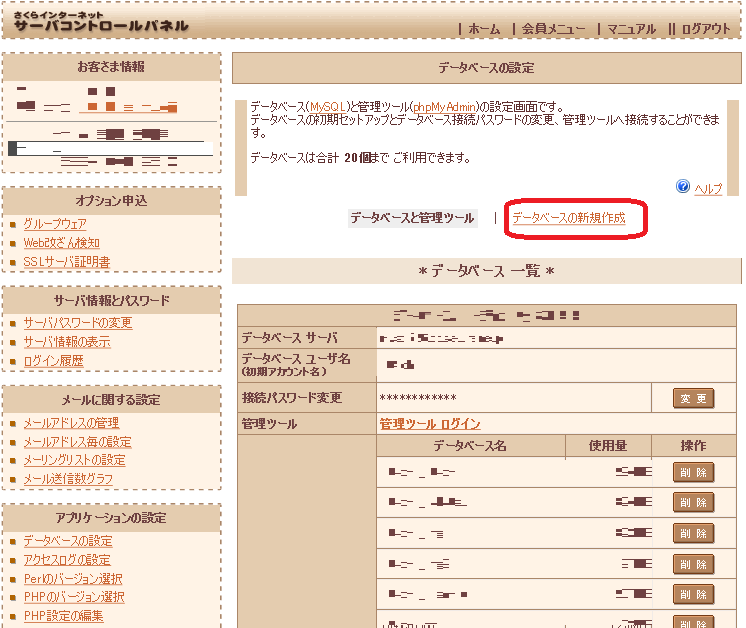The height and width of the screenshot is (628, 746).
Task: Open the ヘルプ help link
Action: tap(708, 189)
